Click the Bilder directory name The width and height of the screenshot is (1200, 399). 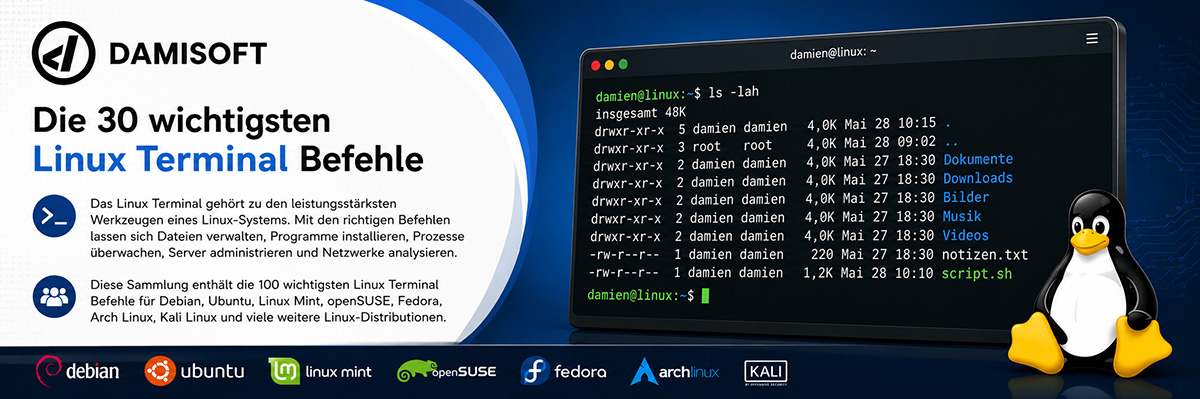[x=965, y=198]
